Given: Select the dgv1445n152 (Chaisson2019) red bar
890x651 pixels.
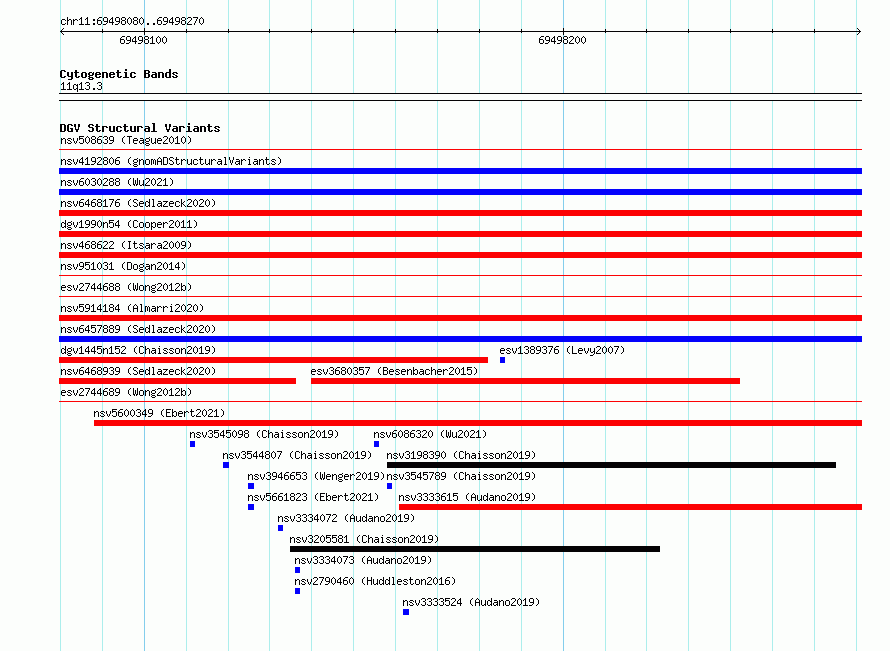Looking at the screenshot, I should coord(274,360).
